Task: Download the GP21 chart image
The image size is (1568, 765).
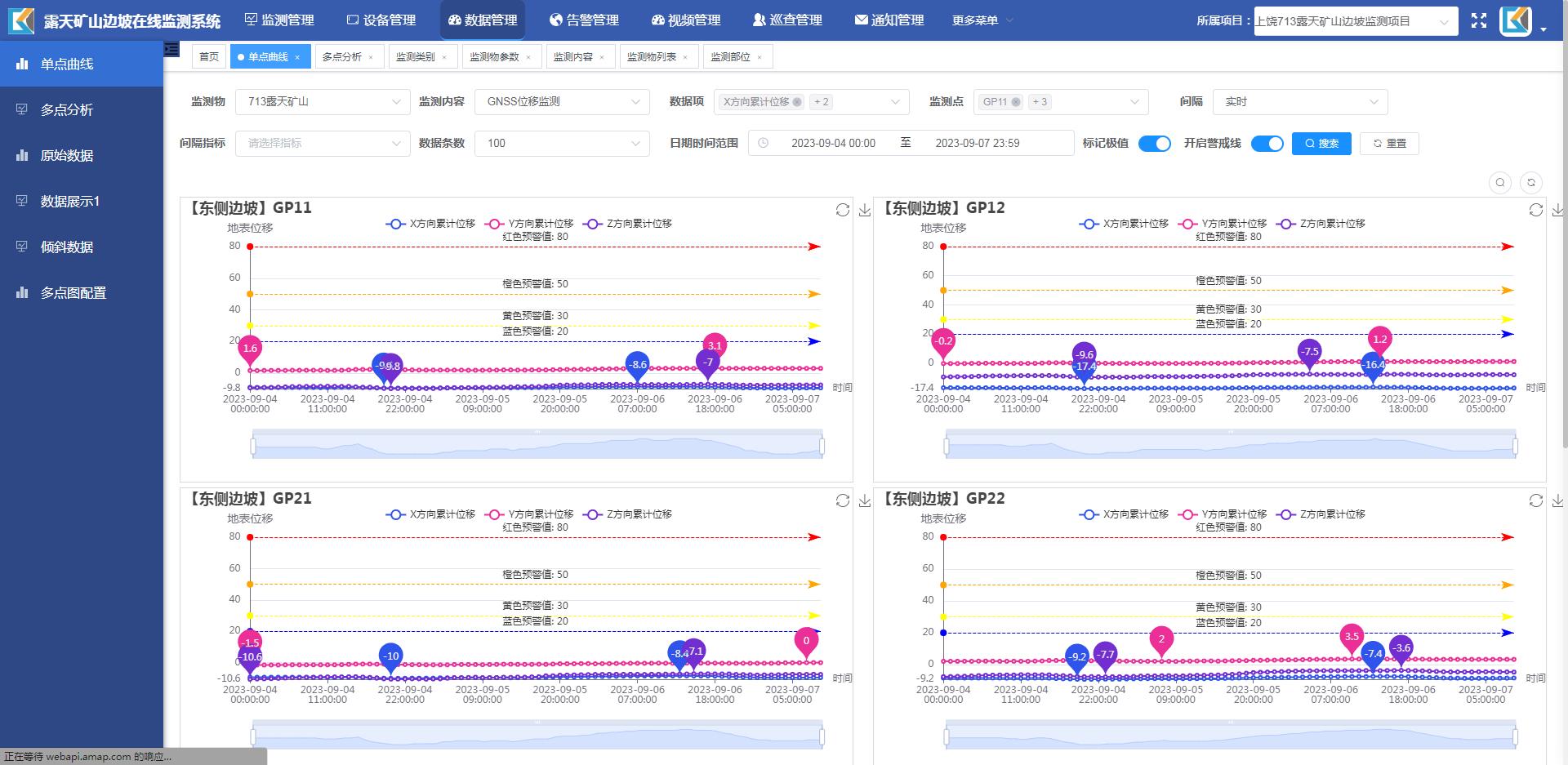Action: point(865,500)
